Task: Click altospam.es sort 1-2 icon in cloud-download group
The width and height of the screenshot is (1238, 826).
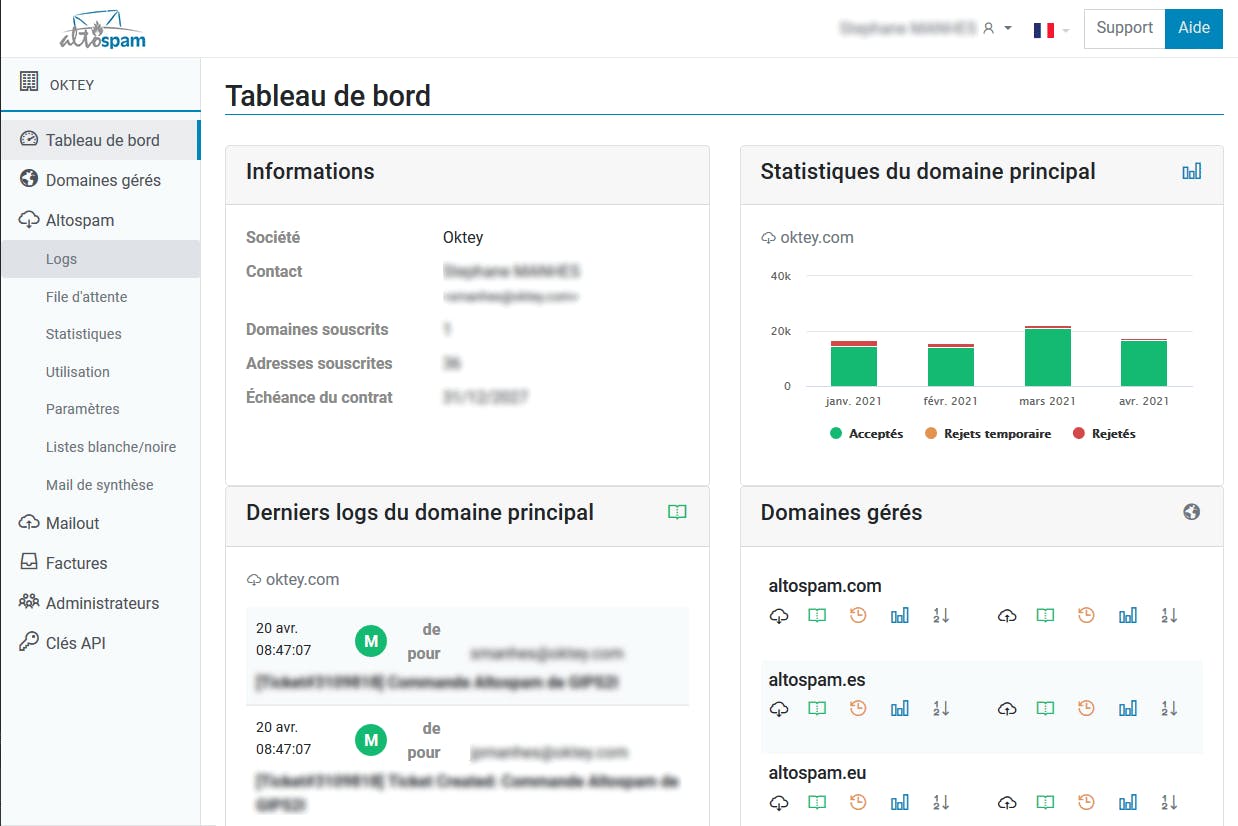Action: coord(941,708)
